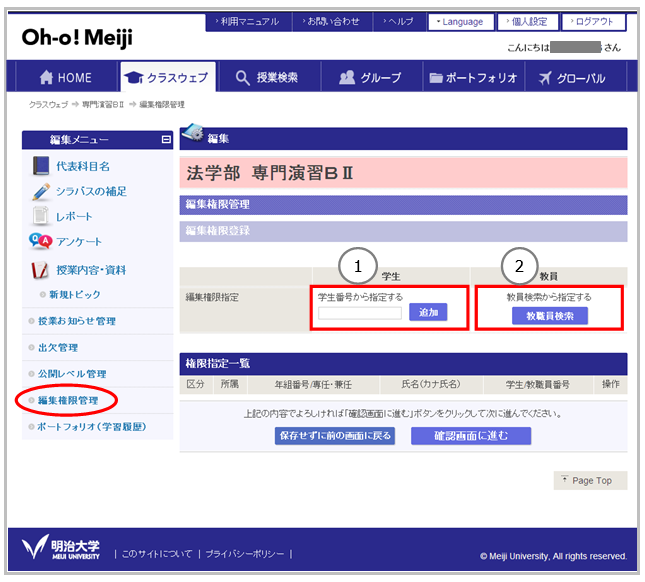Select 新規トピック
The height and width of the screenshot is (582, 645).
pyautogui.click(x=74, y=294)
